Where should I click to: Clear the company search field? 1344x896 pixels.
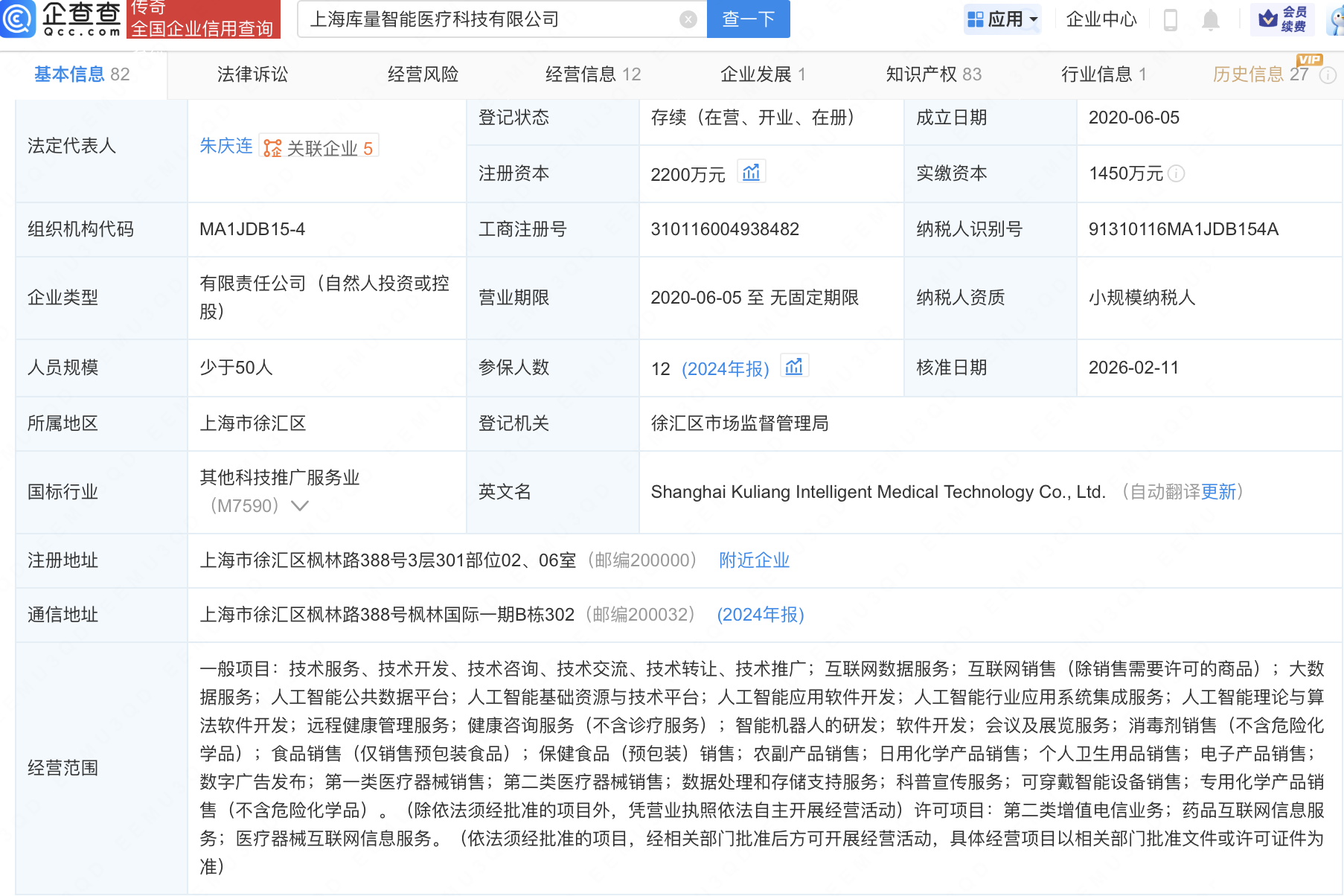[688, 20]
